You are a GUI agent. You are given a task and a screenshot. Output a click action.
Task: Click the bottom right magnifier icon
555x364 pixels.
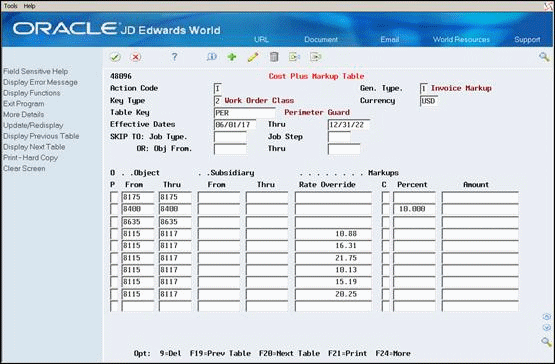point(546,342)
